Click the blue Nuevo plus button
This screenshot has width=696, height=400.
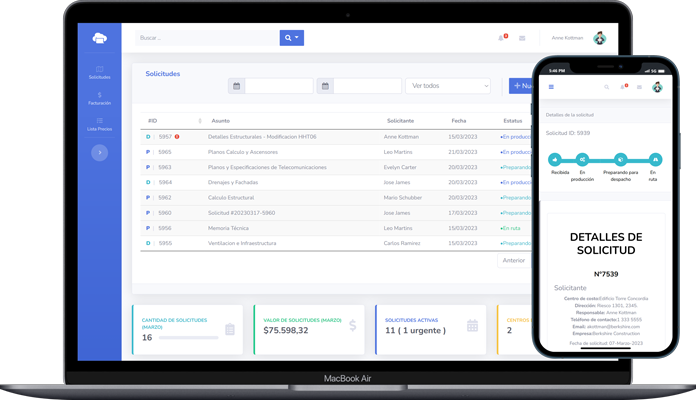[521, 86]
